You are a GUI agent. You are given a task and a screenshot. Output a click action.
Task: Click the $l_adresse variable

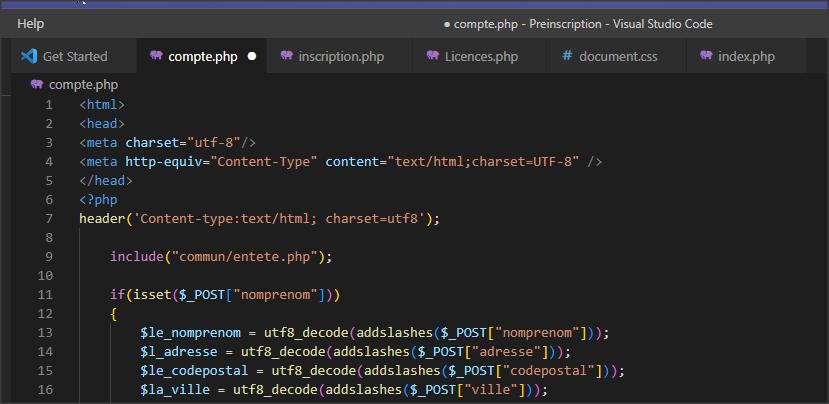point(179,352)
